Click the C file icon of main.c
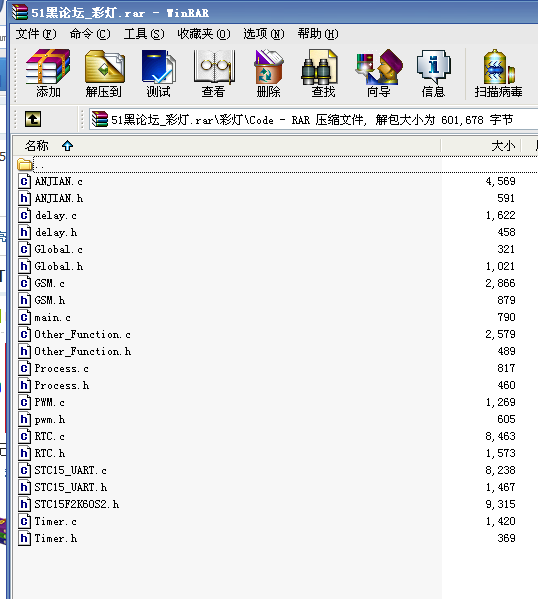538x599 pixels. click(x=24, y=317)
